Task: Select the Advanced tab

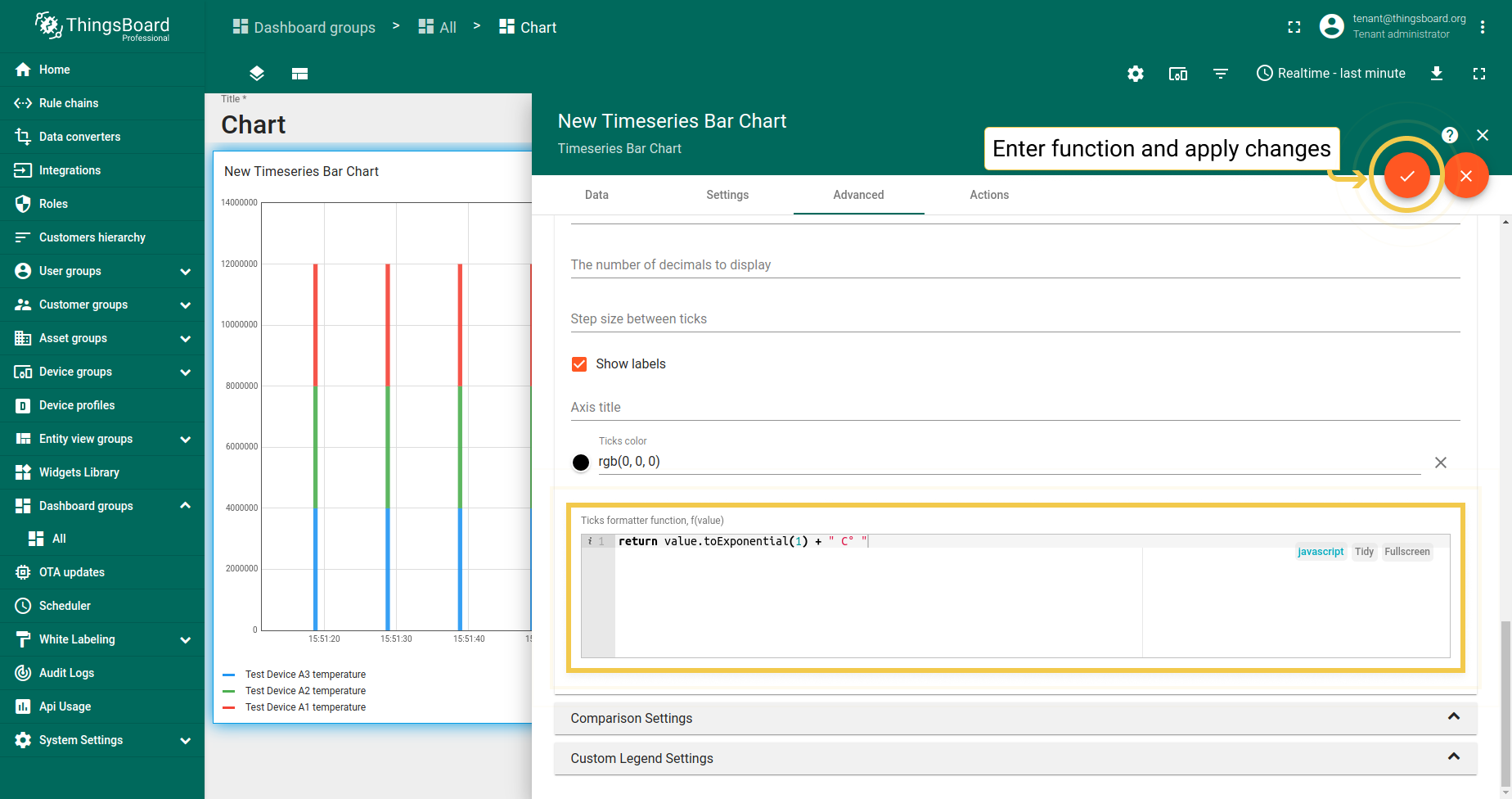Action: [x=858, y=195]
